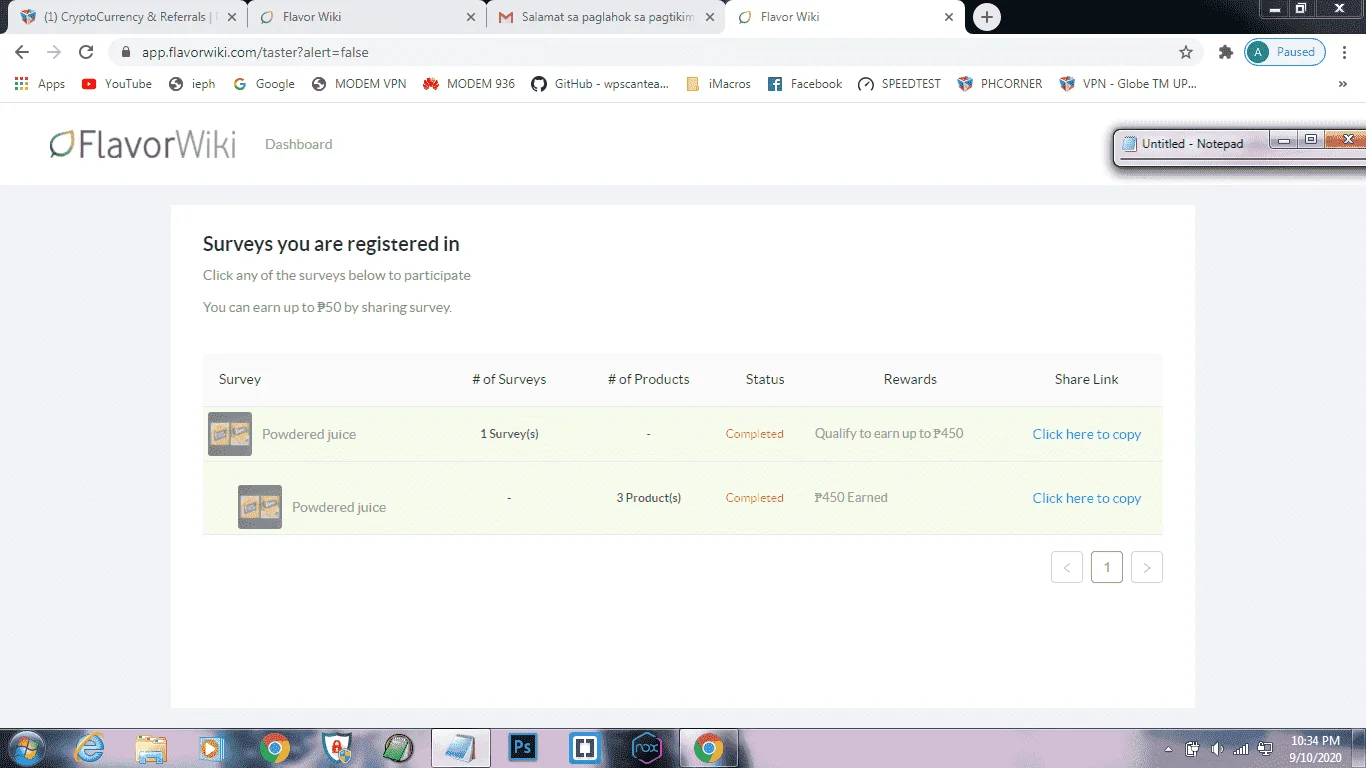The width and height of the screenshot is (1366, 768).
Task: Switch to the first Flavor Wiki tab
Action: click(365, 17)
